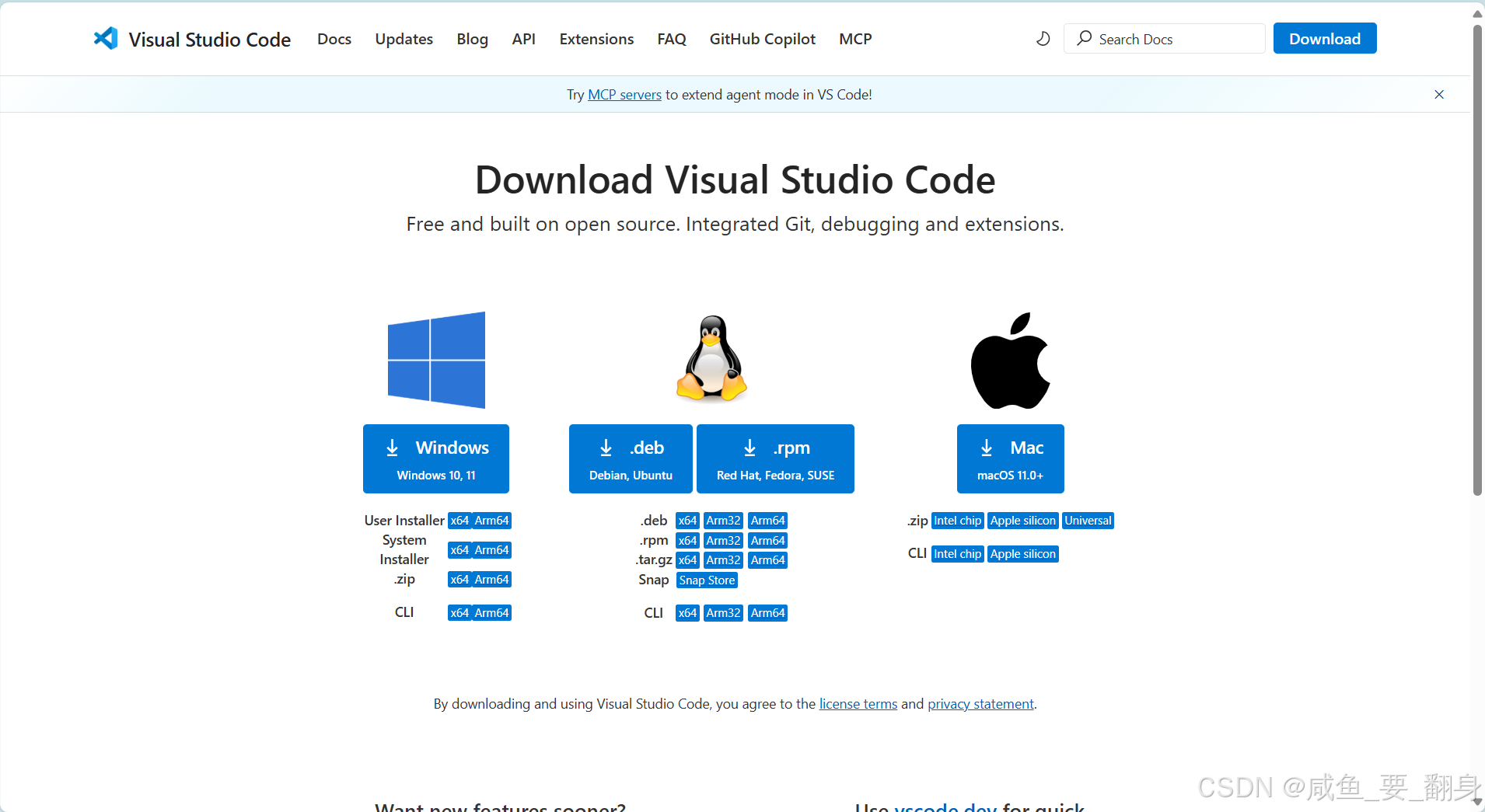Download the .rpm Red Hat package
Image resolution: width=1485 pixels, height=812 pixels.
(x=775, y=458)
